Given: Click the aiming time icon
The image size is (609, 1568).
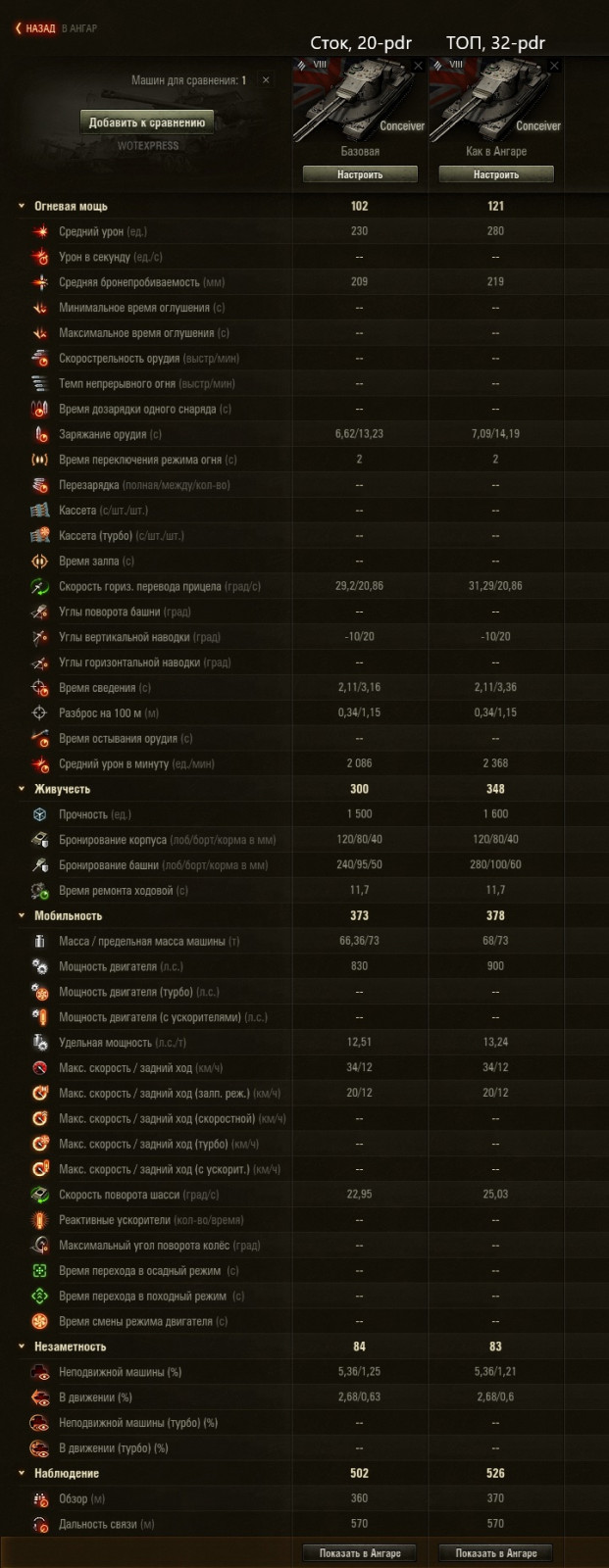Looking at the screenshot, I should click(x=40, y=688).
